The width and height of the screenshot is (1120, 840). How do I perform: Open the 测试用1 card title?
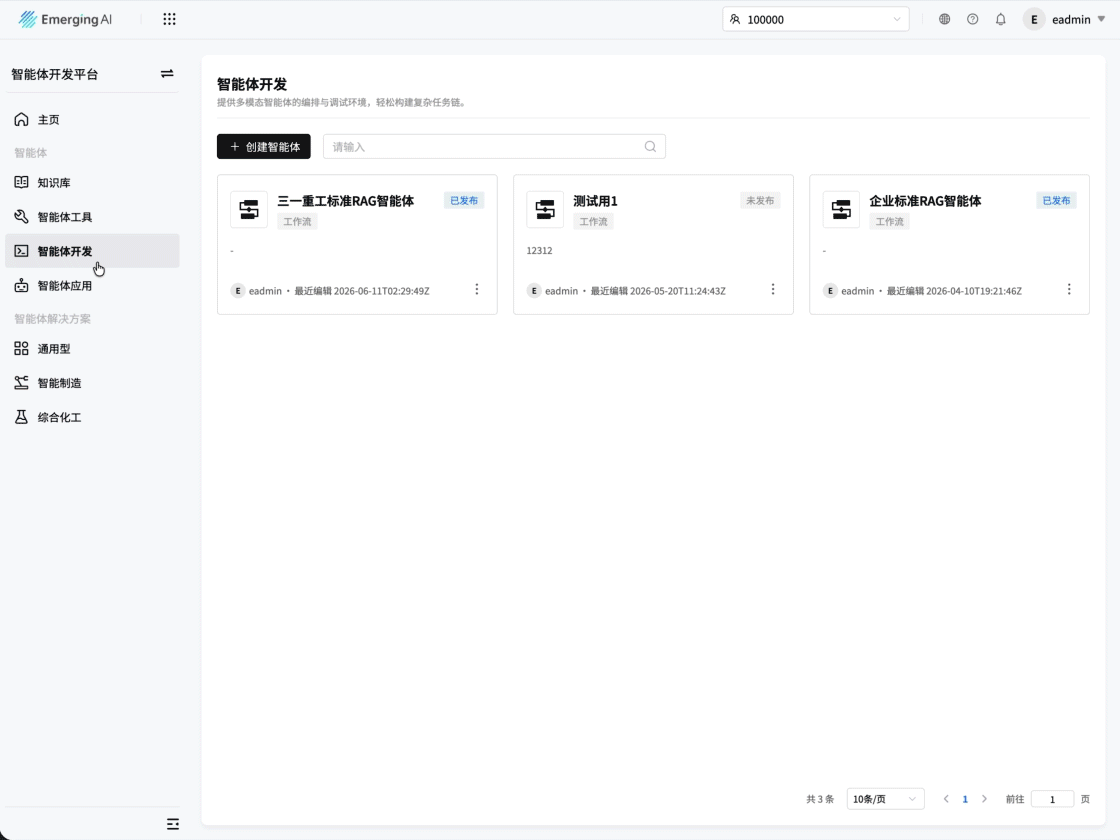[x=595, y=201]
